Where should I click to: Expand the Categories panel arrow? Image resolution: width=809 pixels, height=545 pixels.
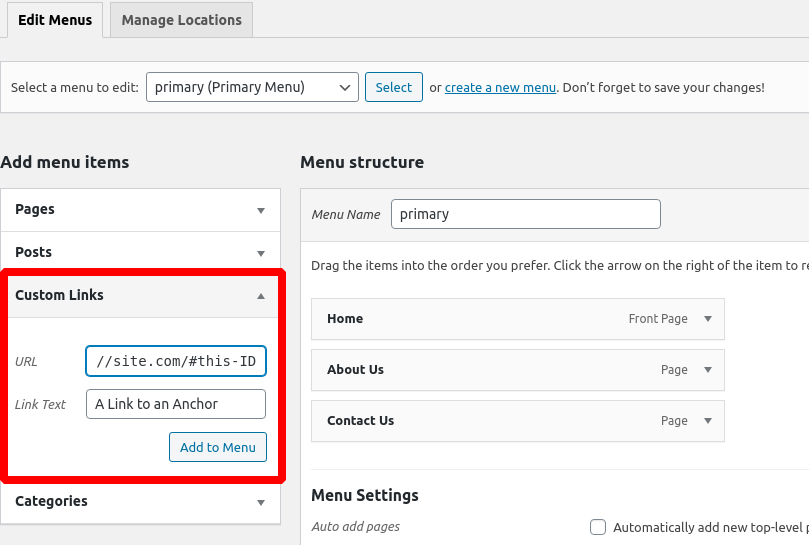click(x=261, y=502)
